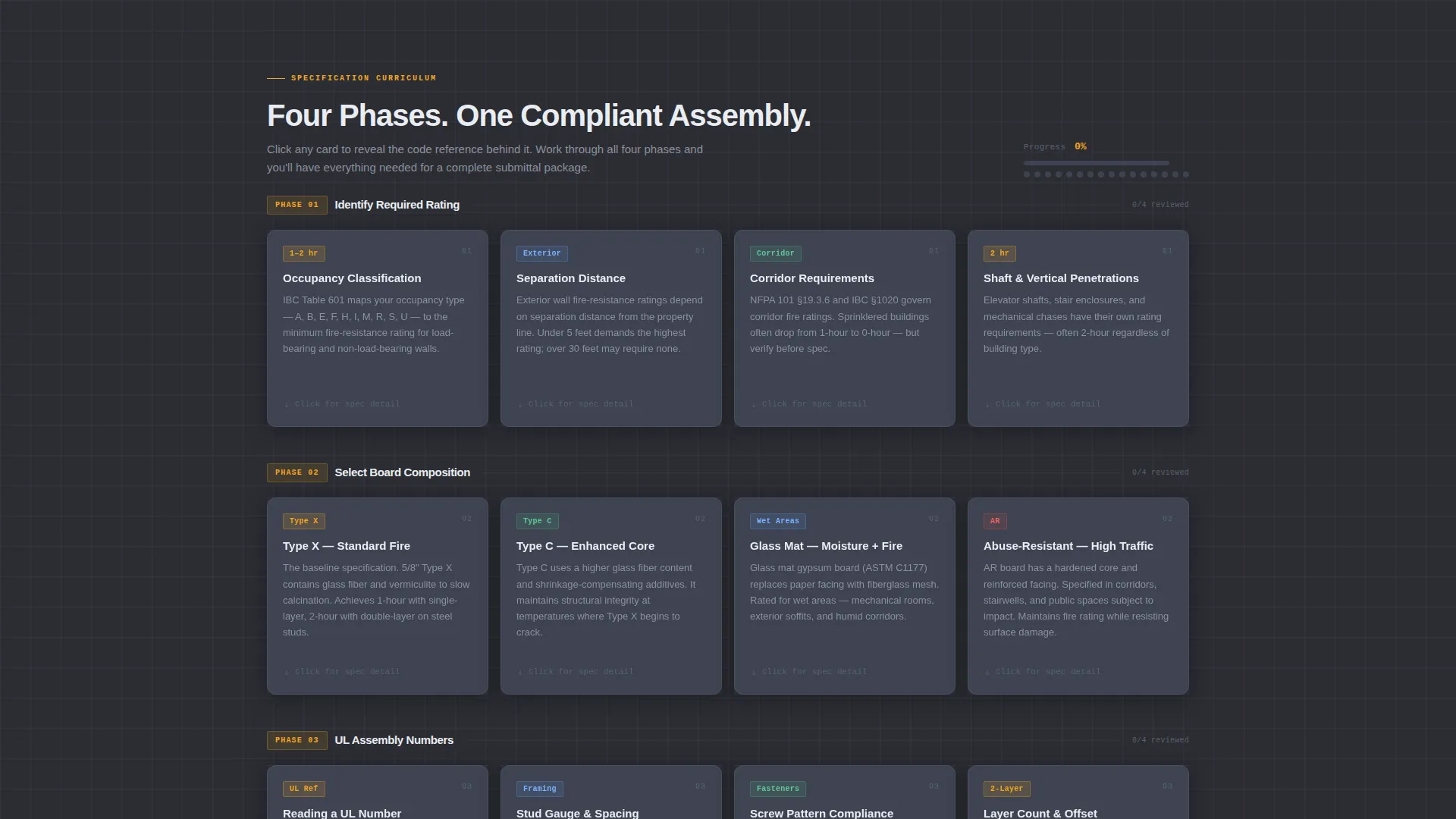
Task: Expand spec detail hint under Corridor Requirements
Action: point(808,404)
